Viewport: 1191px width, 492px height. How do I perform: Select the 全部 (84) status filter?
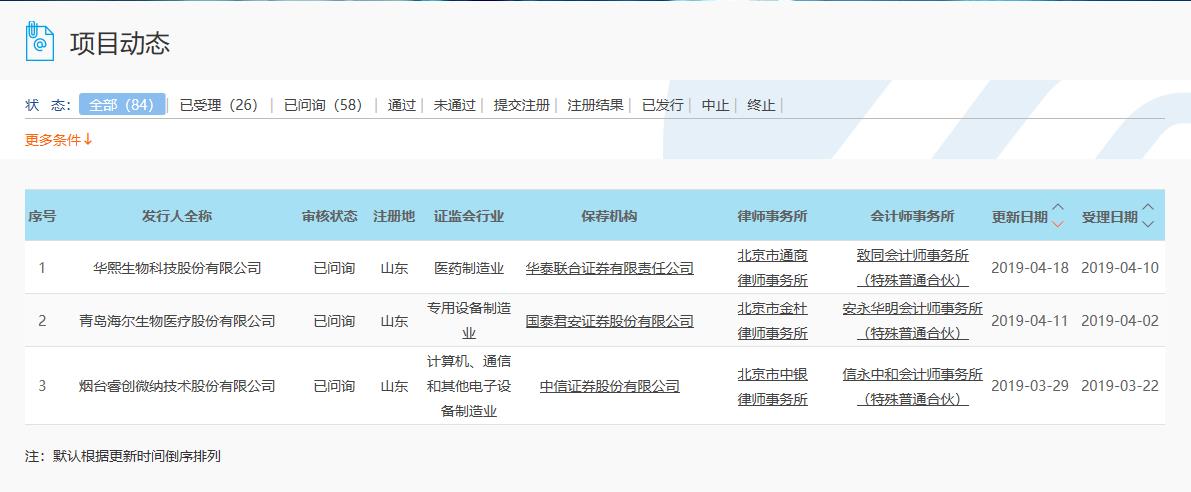click(122, 105)
